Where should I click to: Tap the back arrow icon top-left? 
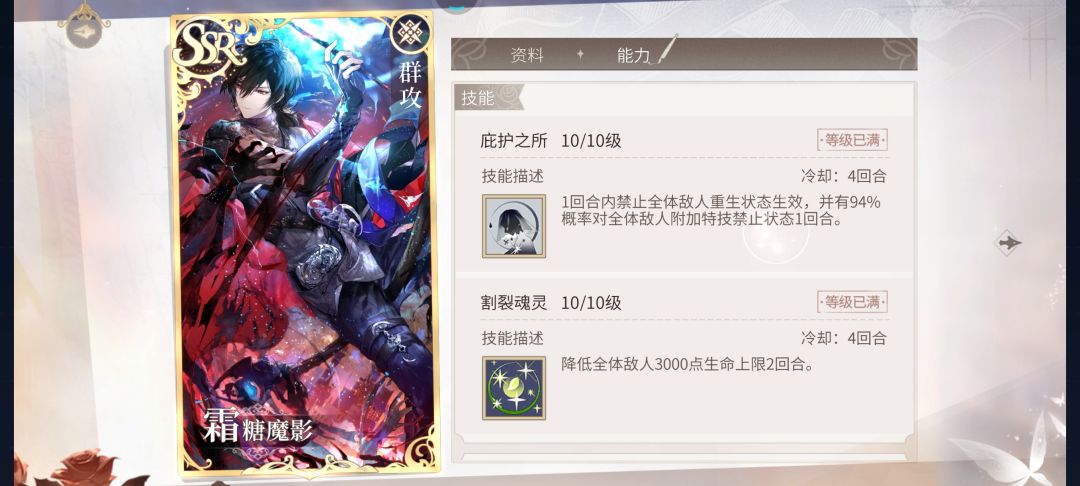click(85, 32)
